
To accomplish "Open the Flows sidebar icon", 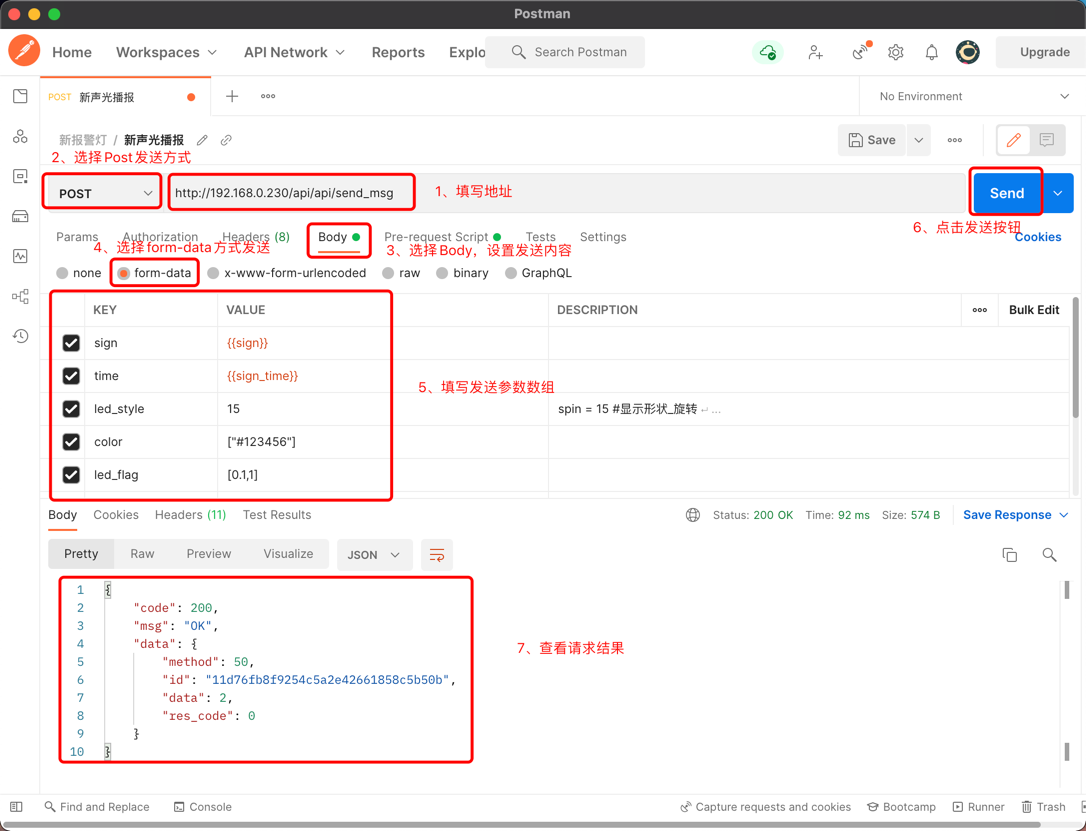I will (20, 296).
